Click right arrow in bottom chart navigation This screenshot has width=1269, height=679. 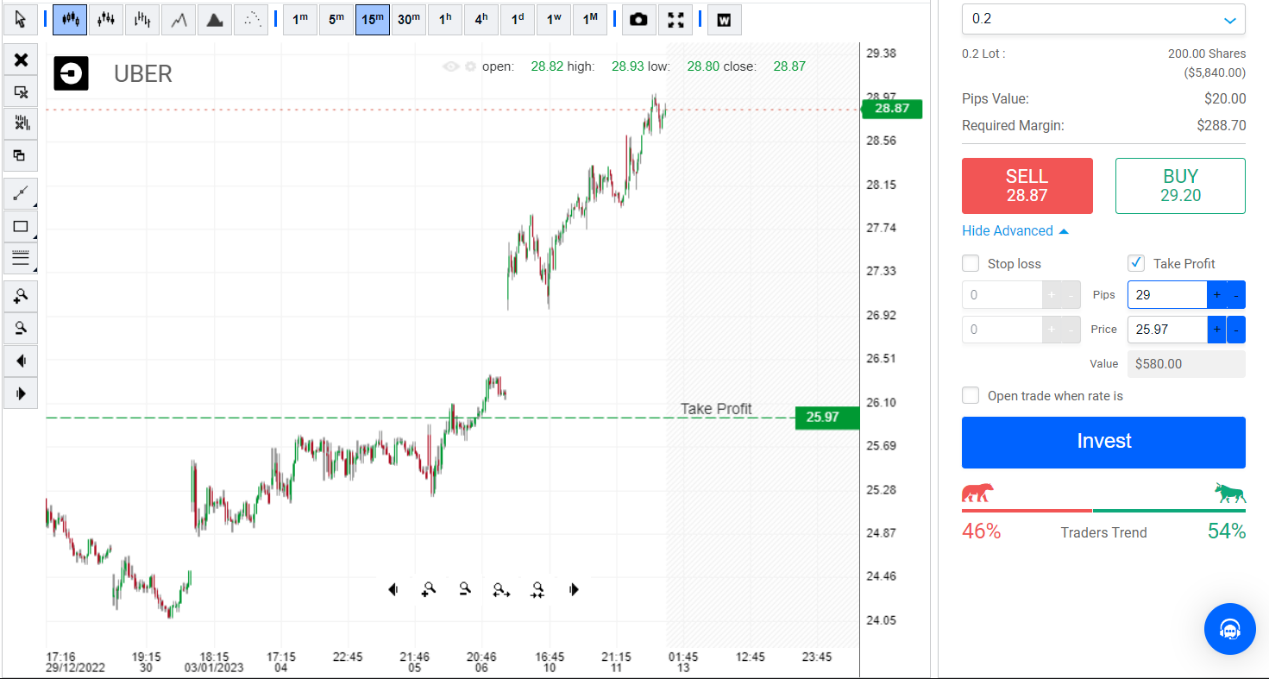[x=574, y=590]
